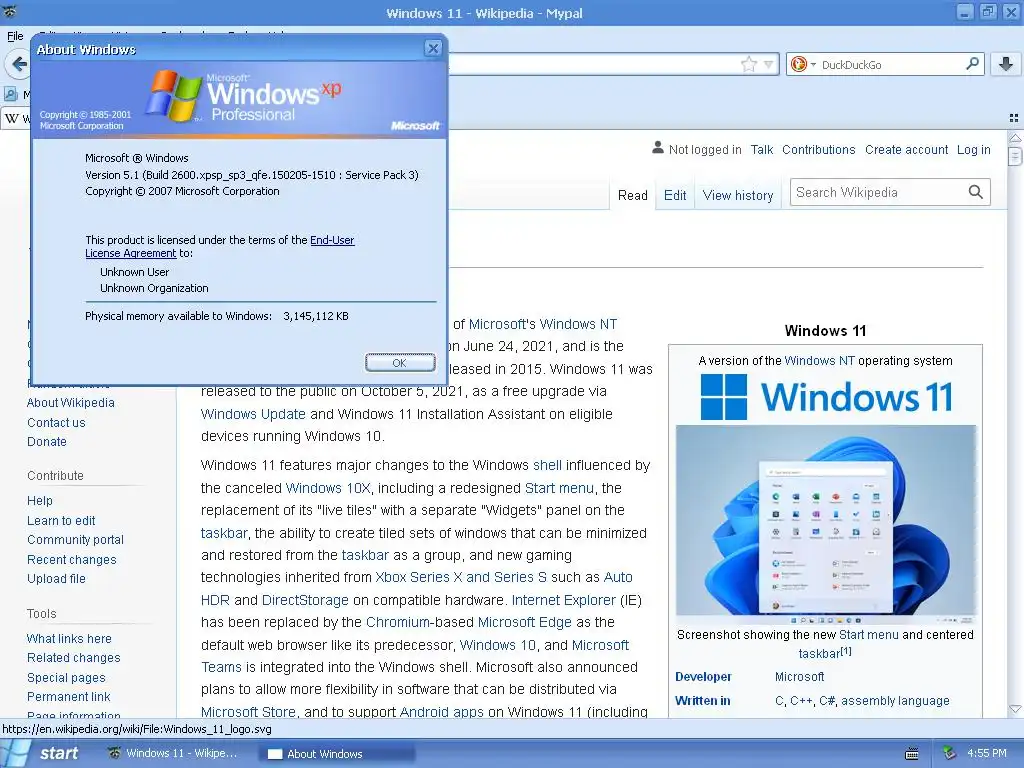Click the Windows NT link in infobox
This screenshot has height=768, width=1024.
(819, 360)
